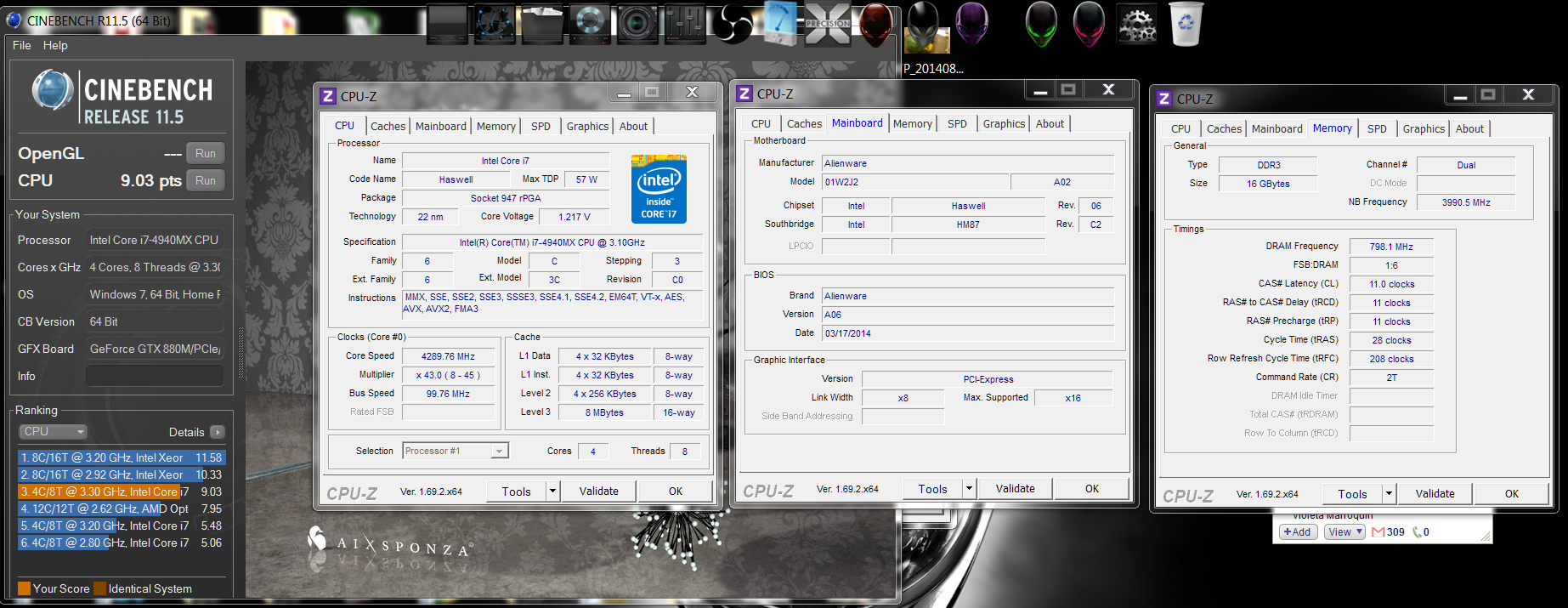Click the BIOS Version field A06
The width and height of the screenshot is (1568, 608).
(x=968, y=315)
